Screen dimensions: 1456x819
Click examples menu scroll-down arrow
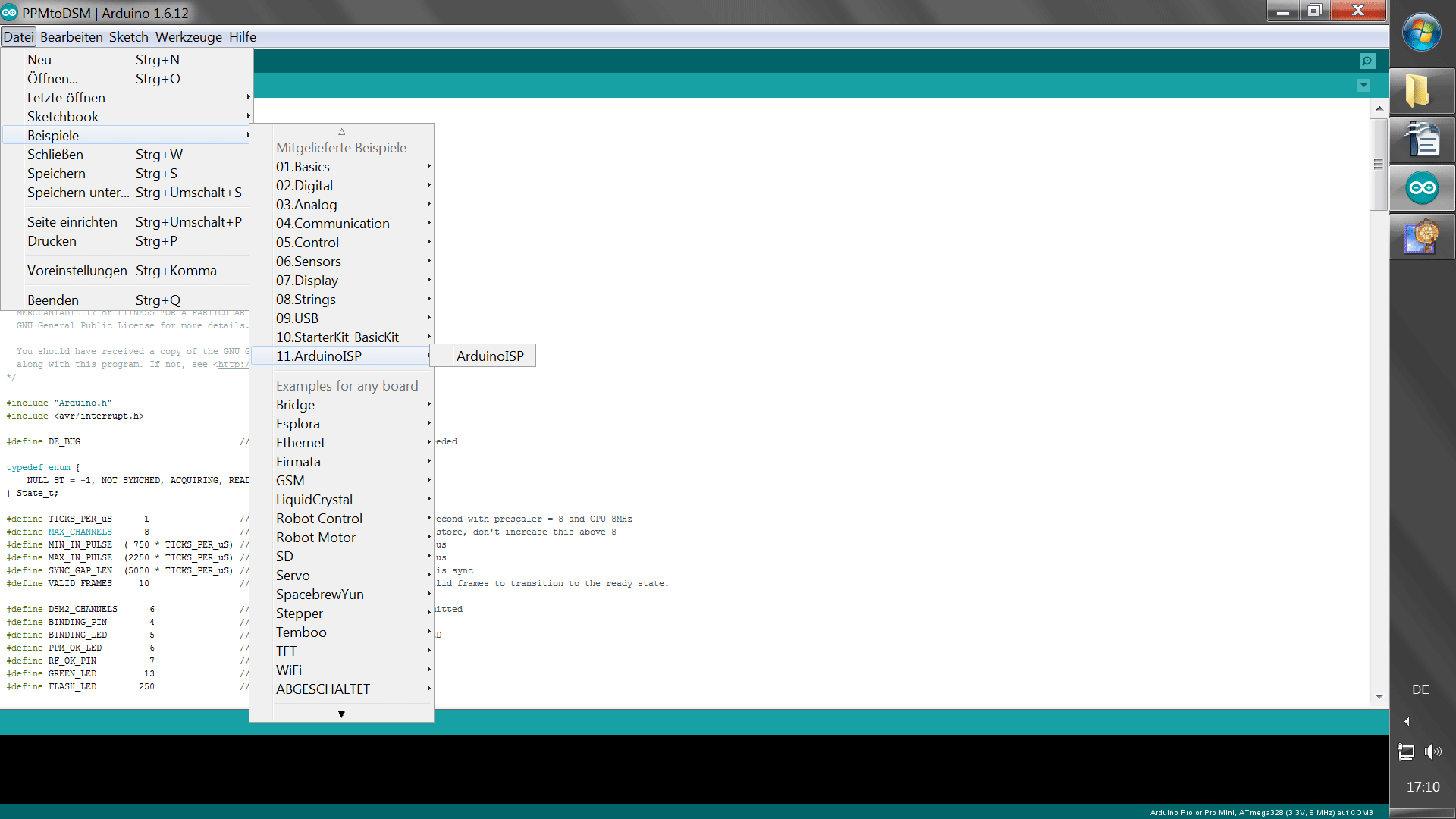(341, 714)
